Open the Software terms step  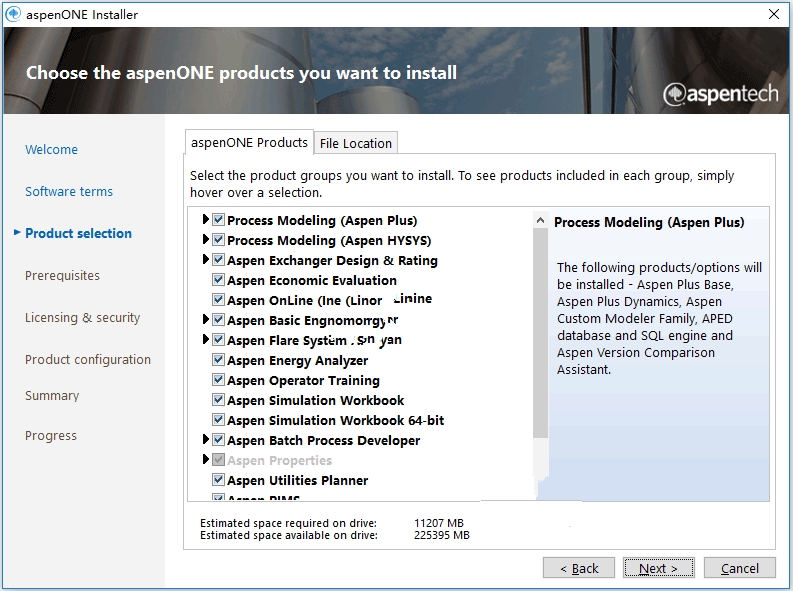(69, 192)
